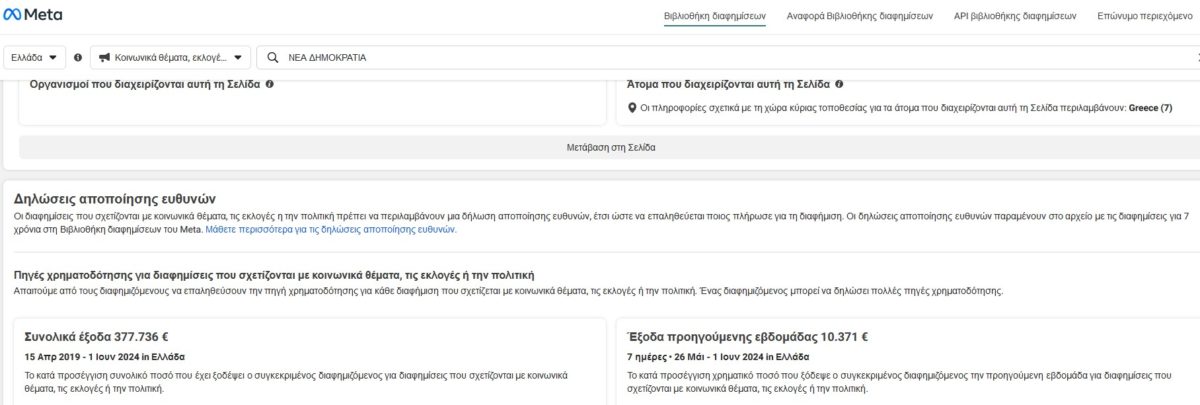Image resolution: width=1200 pixels, height=405 pixels.
Task: Click info icon beside Οργανισμοί που διαχειρίζονται
Action: pyautogui.click(x=270, y=84)
